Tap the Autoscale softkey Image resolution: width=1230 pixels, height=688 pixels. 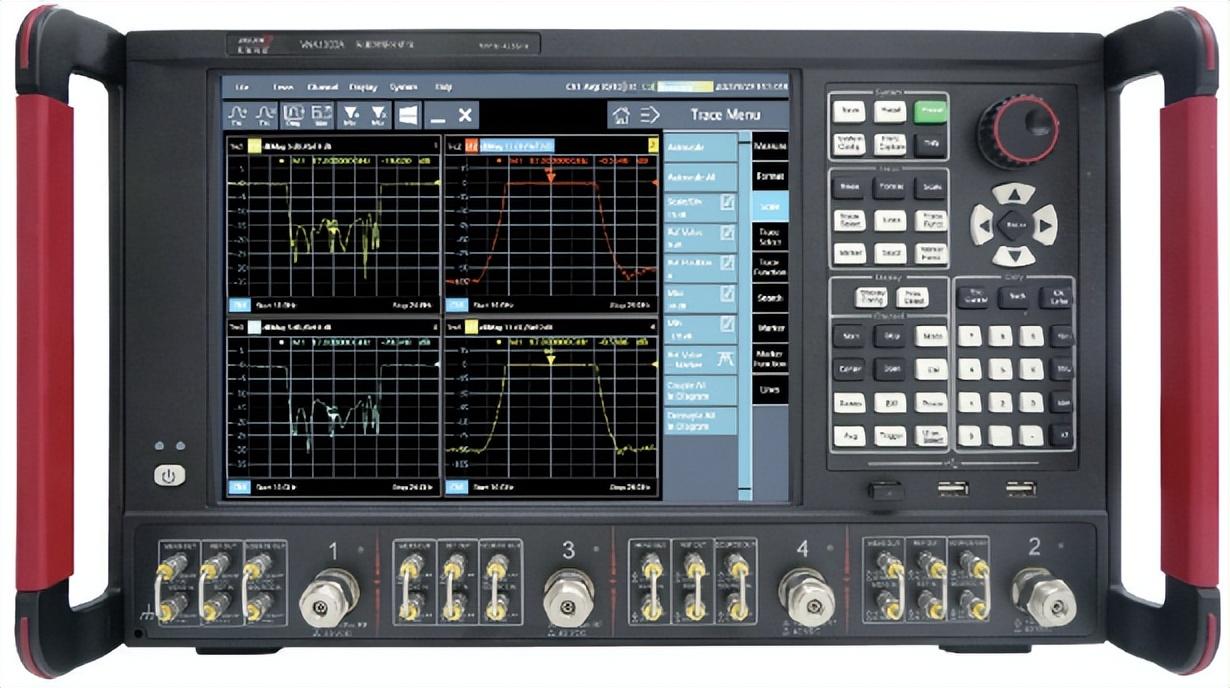pyautogui.click(x=700, y=146)
